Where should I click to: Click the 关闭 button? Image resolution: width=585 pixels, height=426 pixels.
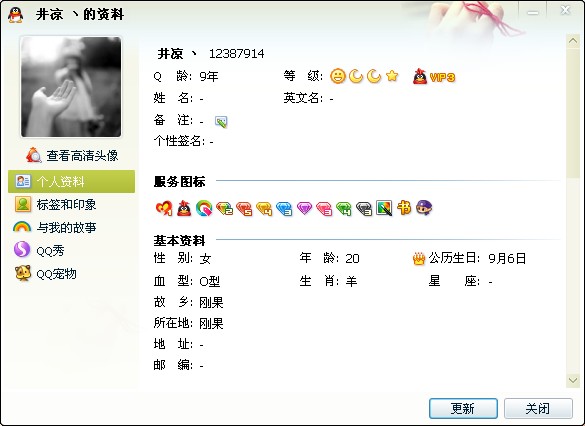click(538, 408)
